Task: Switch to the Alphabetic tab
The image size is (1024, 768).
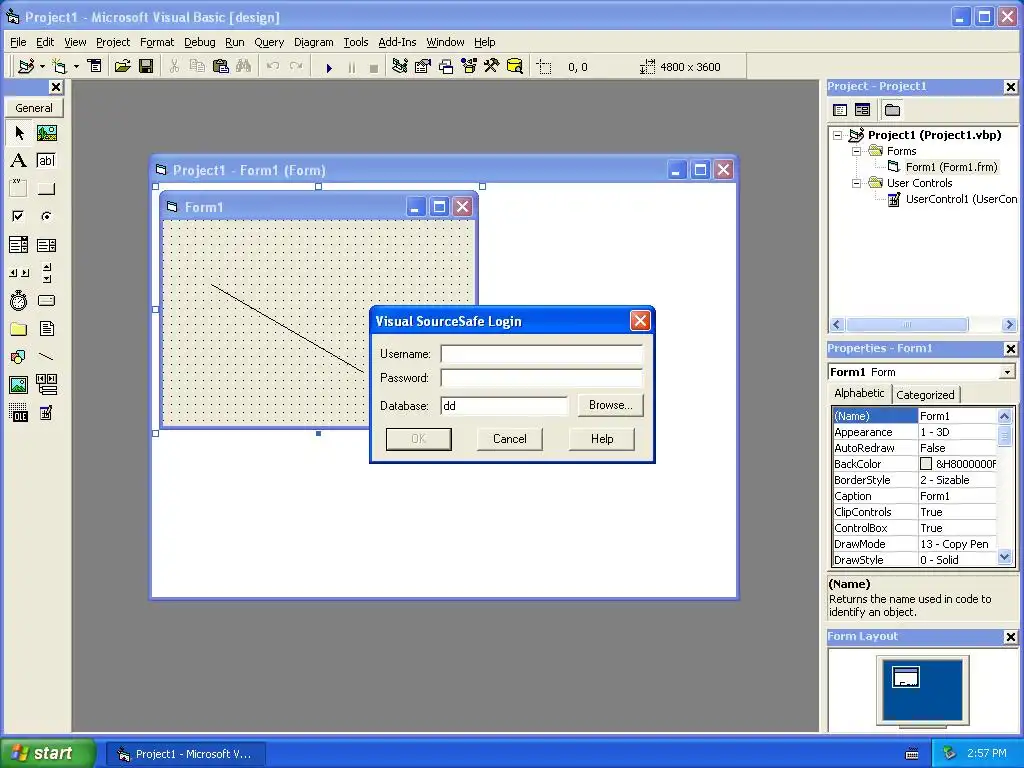Action: pyautogui.click(x=859, y=393)
